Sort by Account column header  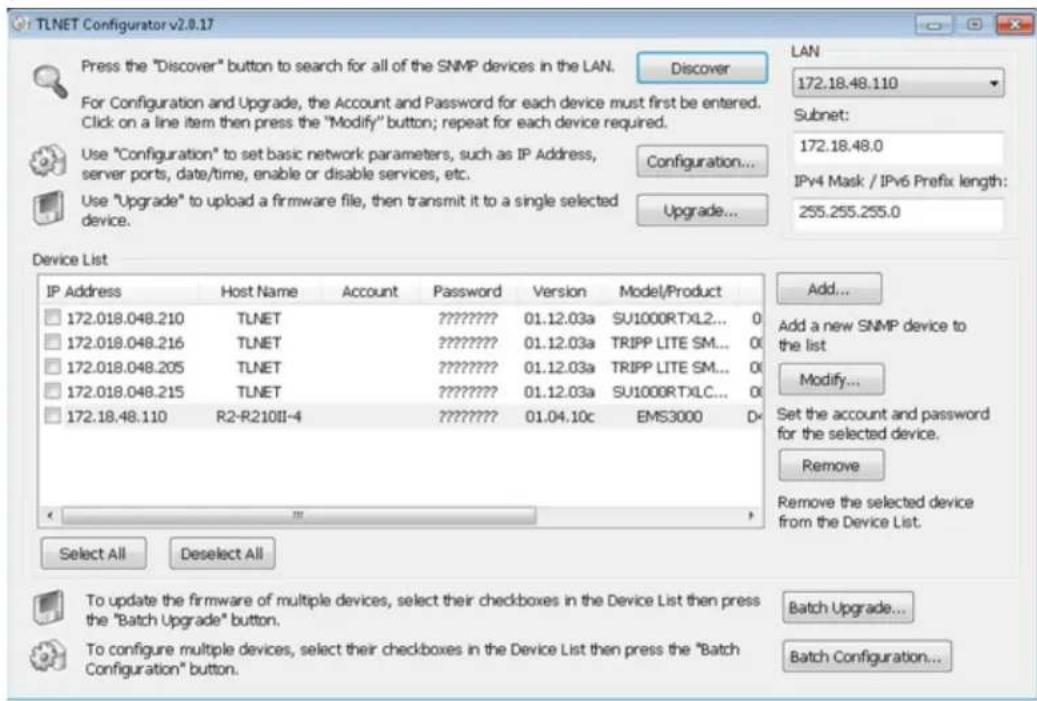point(370,292)
